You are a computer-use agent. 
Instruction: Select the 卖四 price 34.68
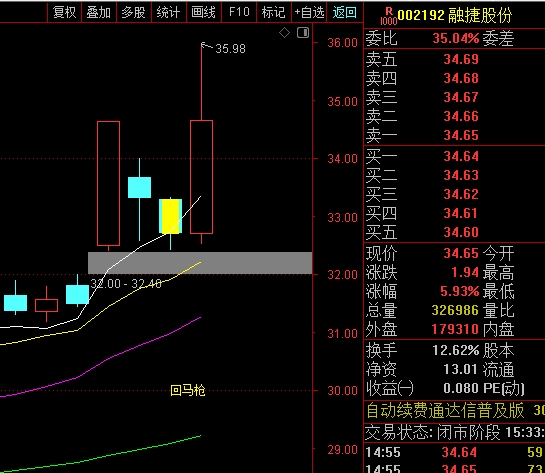coord(461,78)
